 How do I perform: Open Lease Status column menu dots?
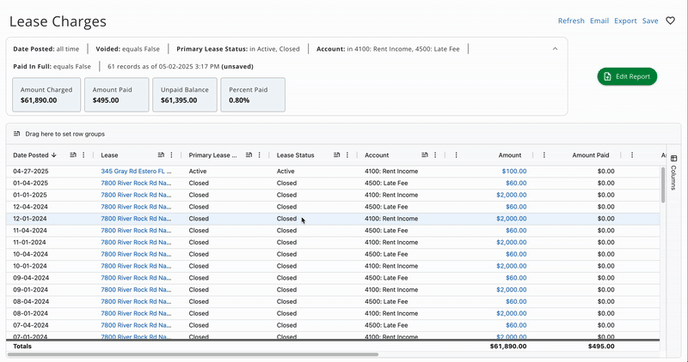point(347,155)
